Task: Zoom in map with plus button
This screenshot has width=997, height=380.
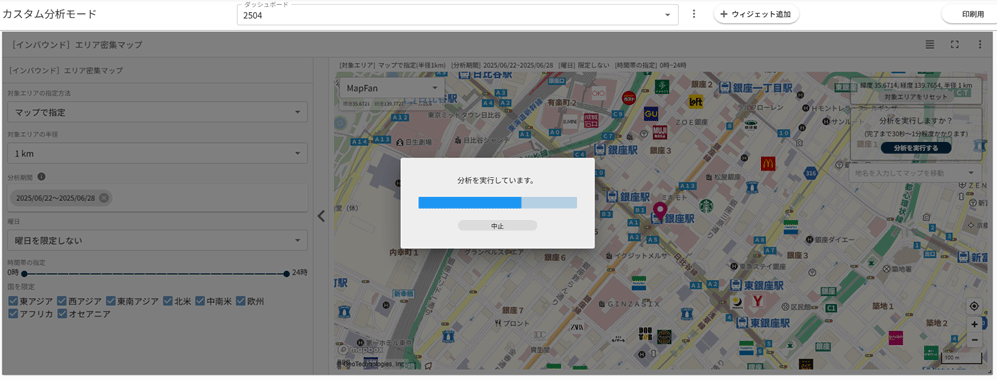Action: [974, 324]
